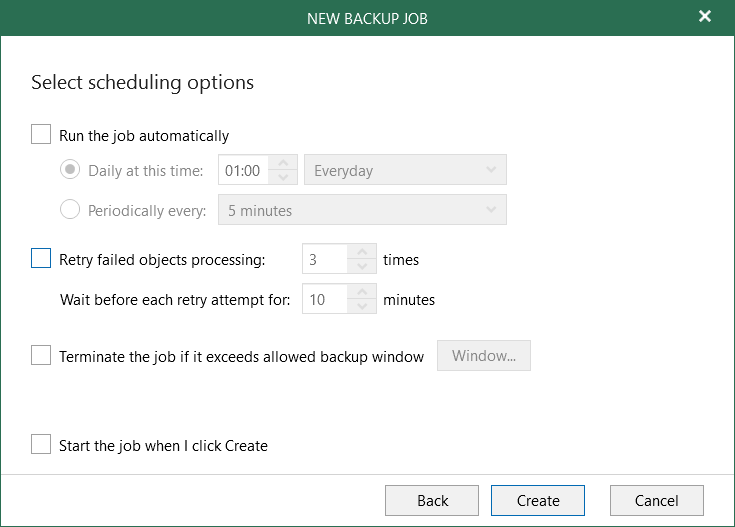Decrease daily time with down arrow
This screenshot has width=735, height=527.
[x=284, y=178]
